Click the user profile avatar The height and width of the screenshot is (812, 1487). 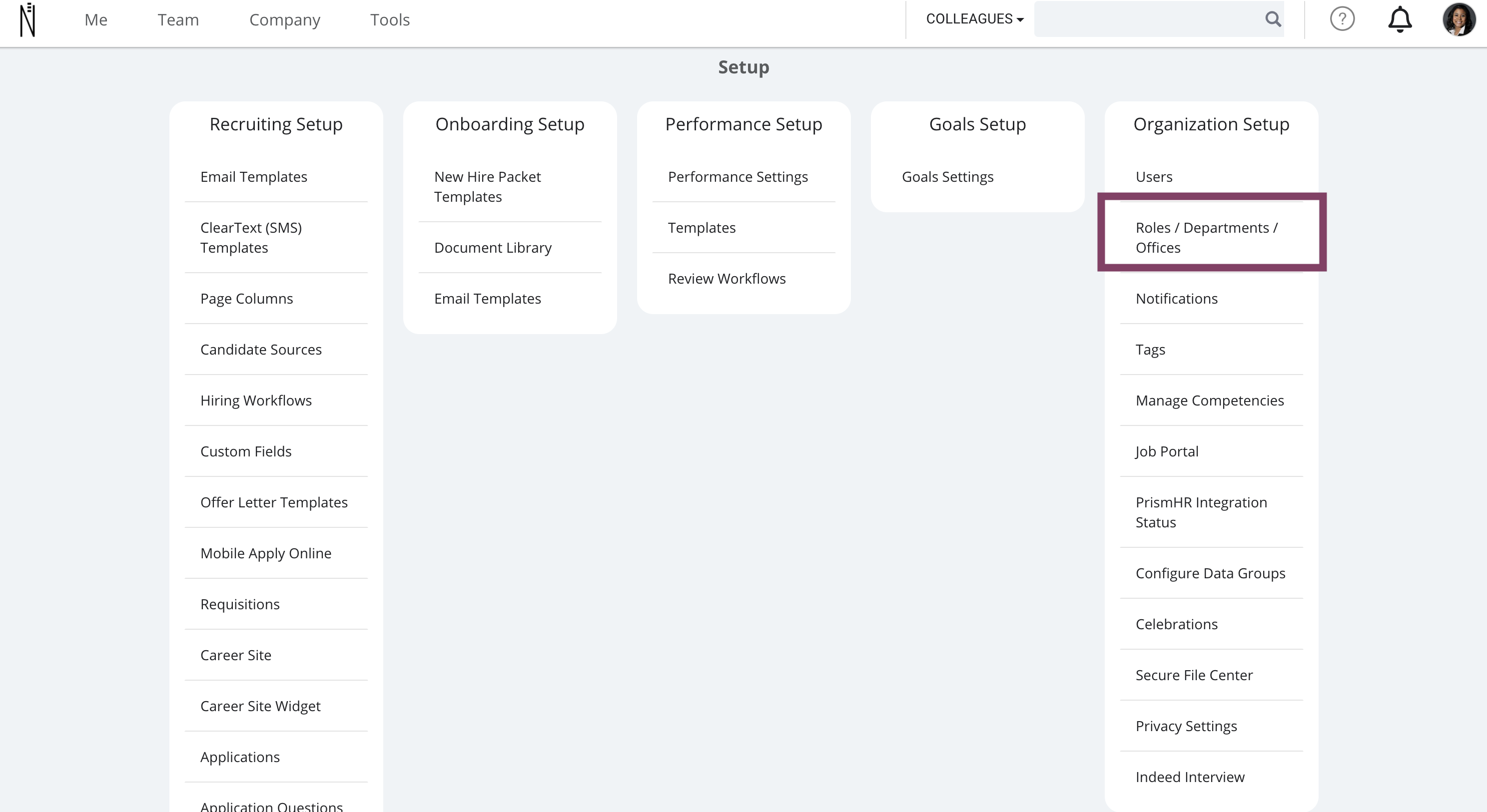tap(1459, 19)
